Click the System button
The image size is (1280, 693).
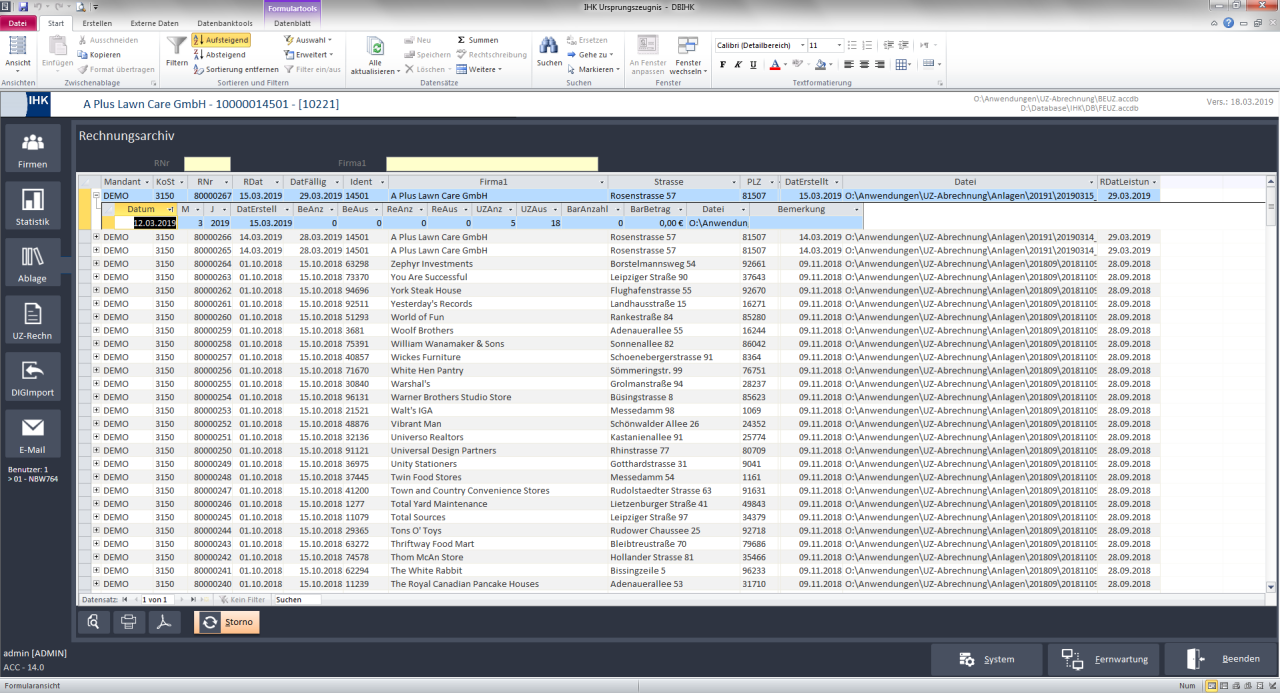coord(986,659)
